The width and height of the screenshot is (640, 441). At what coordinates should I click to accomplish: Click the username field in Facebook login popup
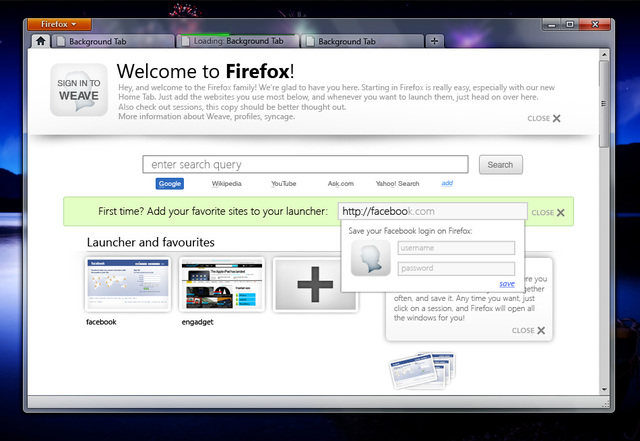pyautogui.click(x=456, y=248)
